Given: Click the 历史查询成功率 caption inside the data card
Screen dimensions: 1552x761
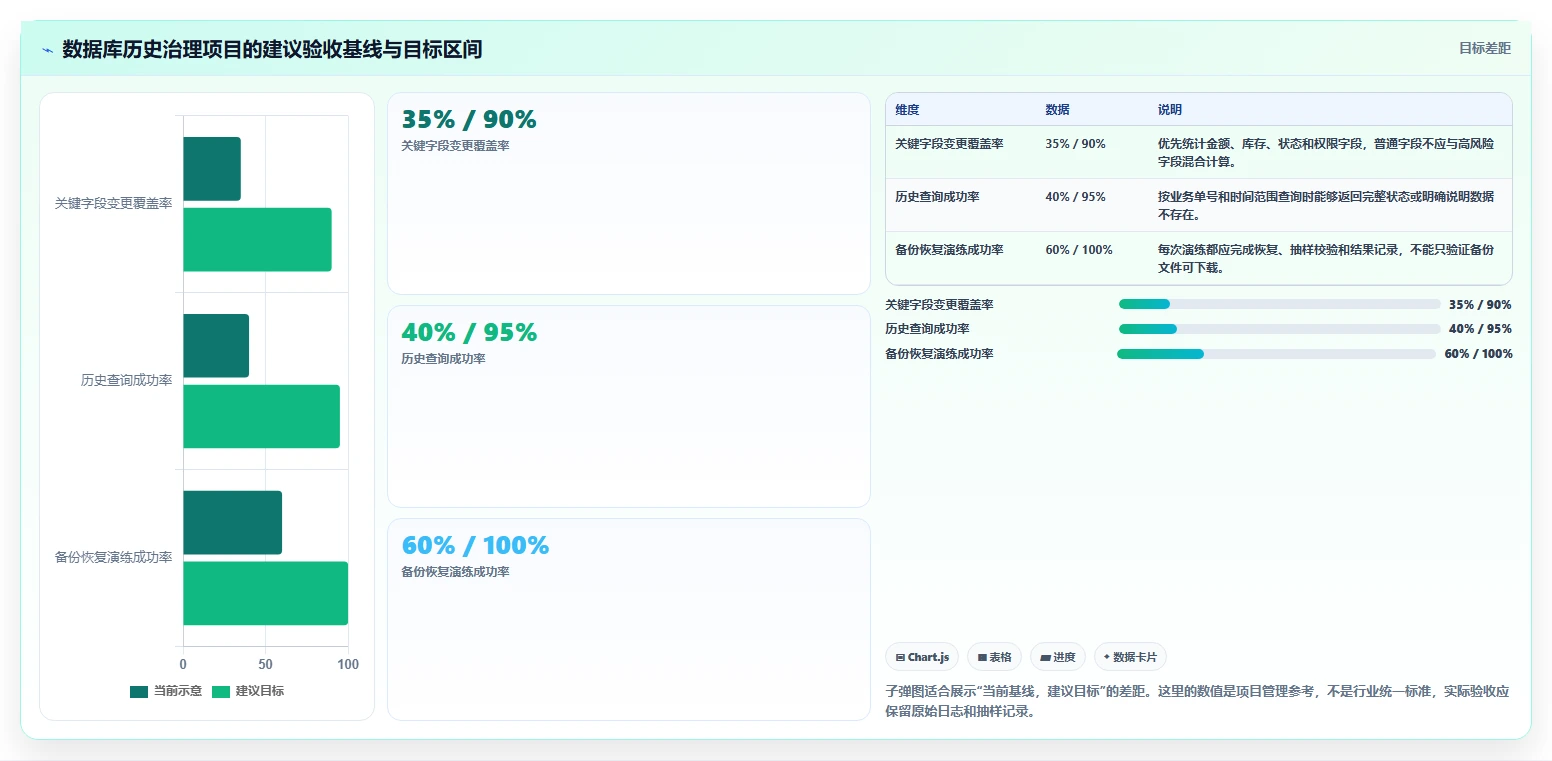Looking at the screenshot, I should point(443,359).
